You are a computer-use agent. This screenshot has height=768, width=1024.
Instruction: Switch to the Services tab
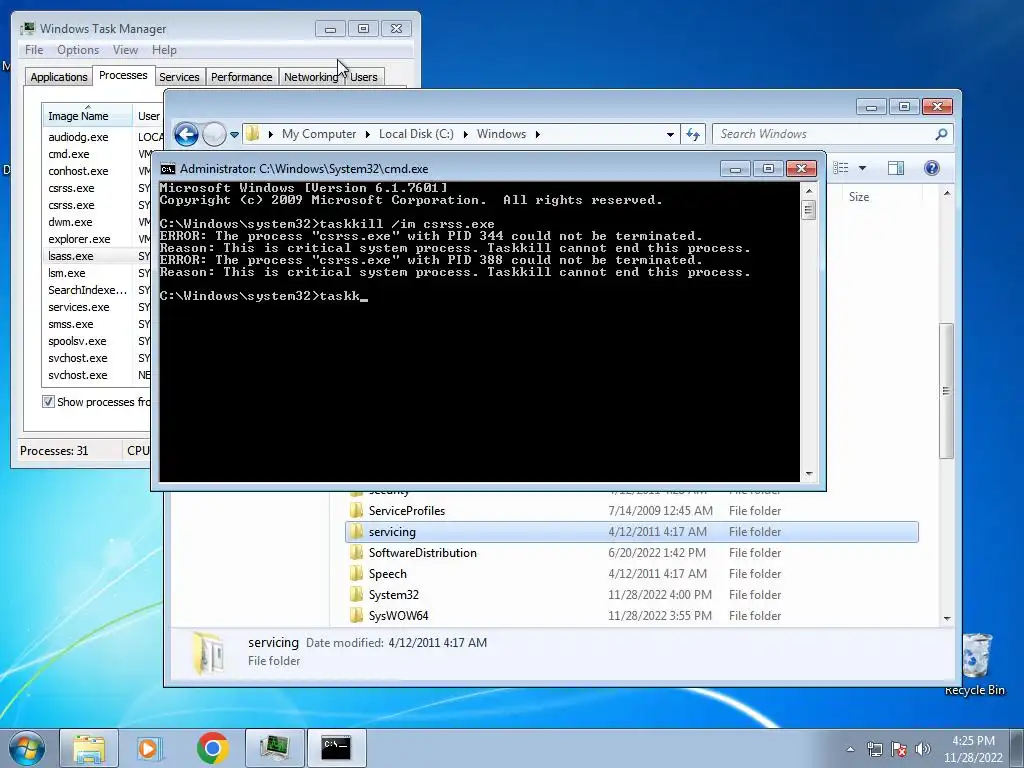[179, 77]
